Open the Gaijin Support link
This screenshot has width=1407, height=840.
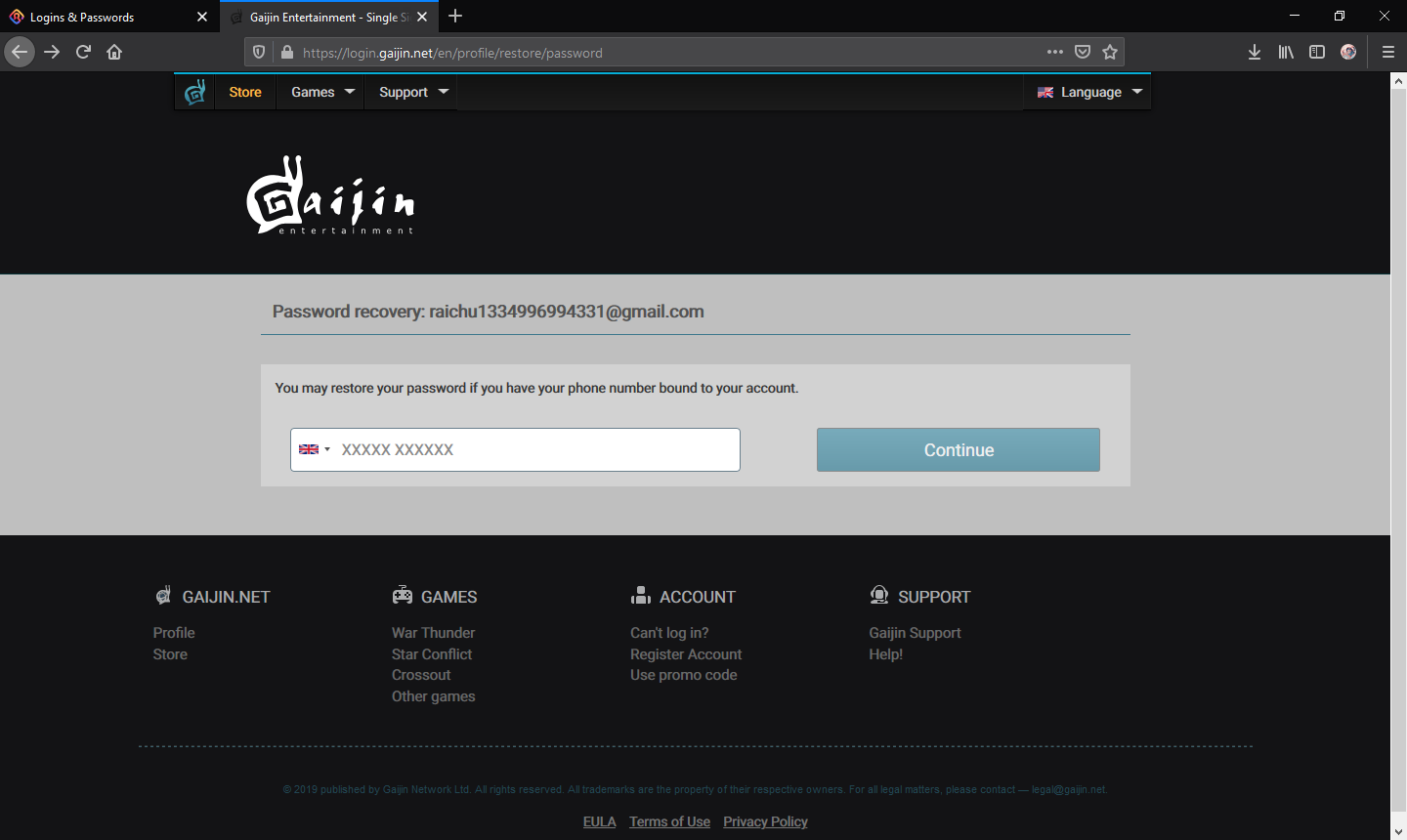915,633
